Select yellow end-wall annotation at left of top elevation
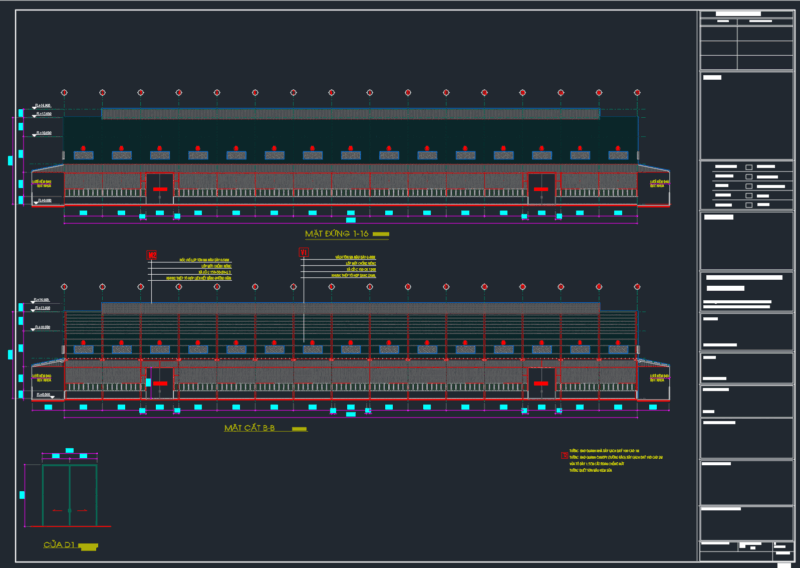This screenshot has width=800, height=568. pyautogui.click(x=43, y=184)
